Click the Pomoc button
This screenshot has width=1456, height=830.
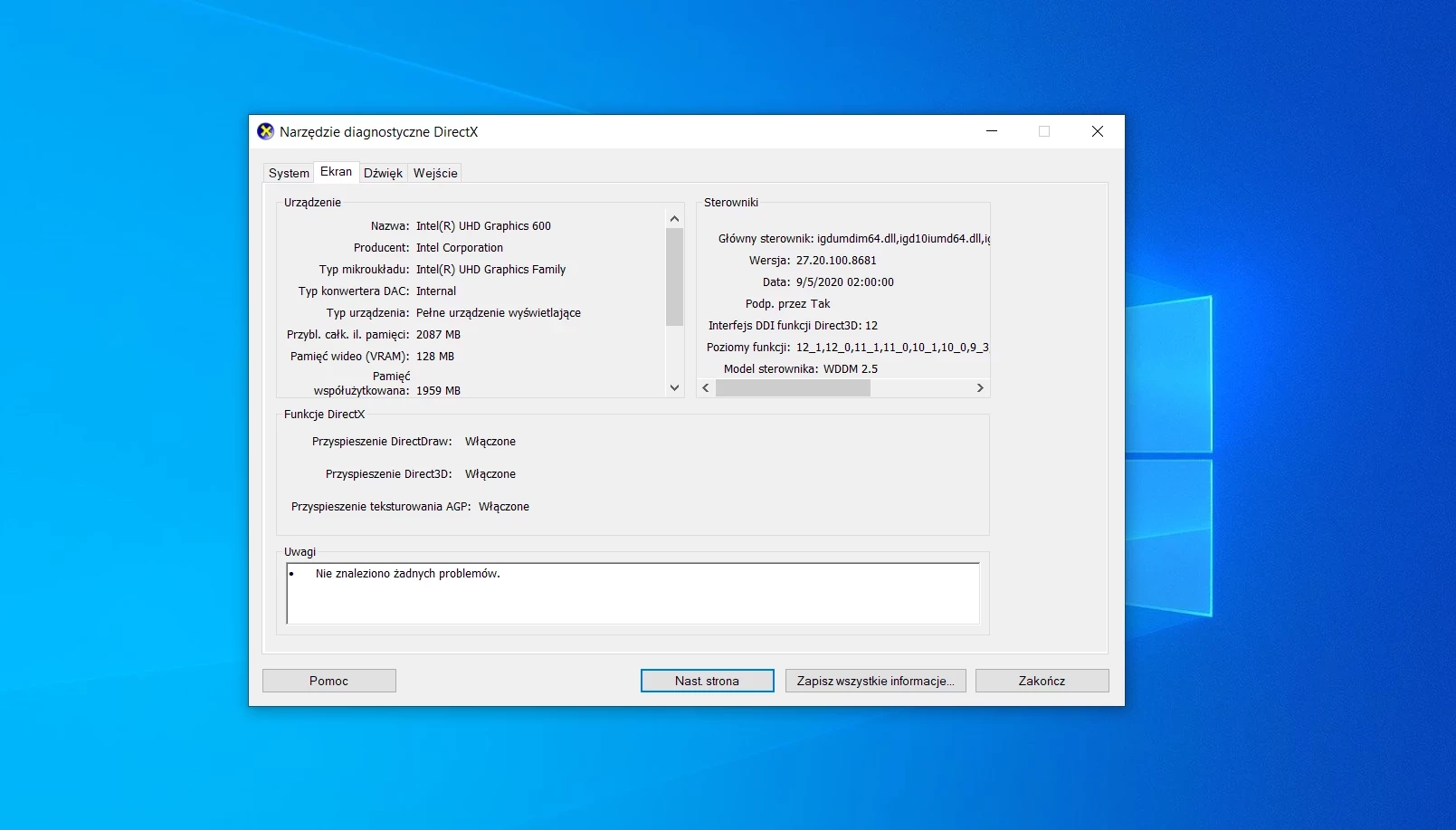328,681
